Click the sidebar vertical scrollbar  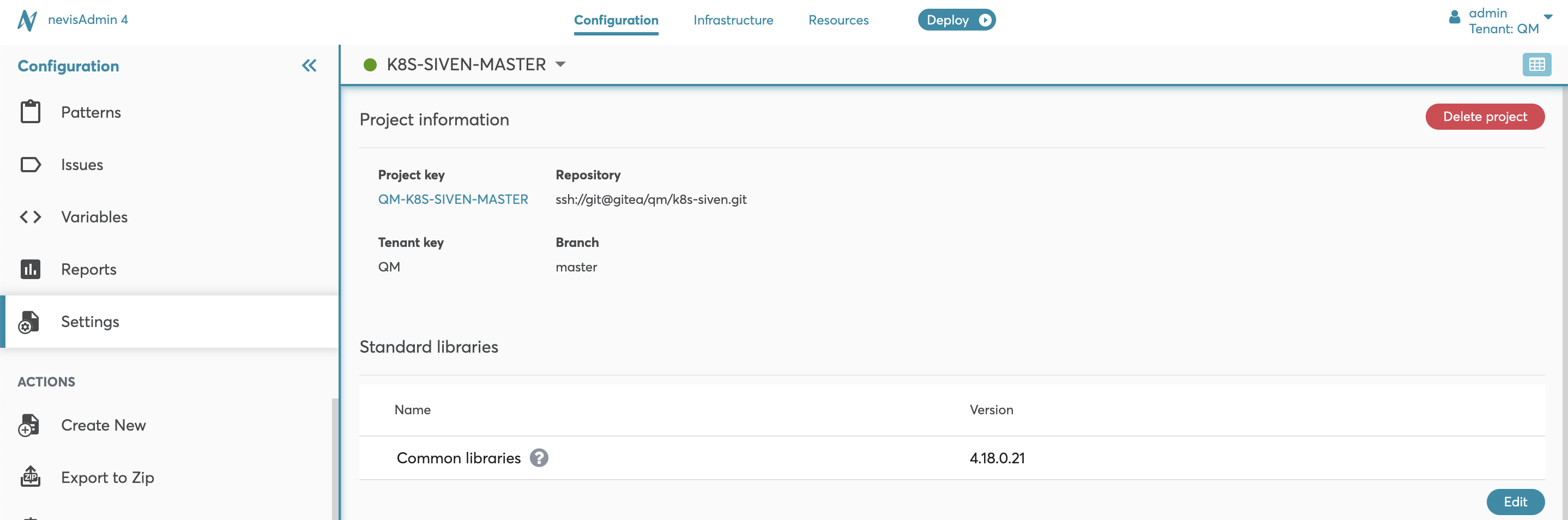[334, 459]
